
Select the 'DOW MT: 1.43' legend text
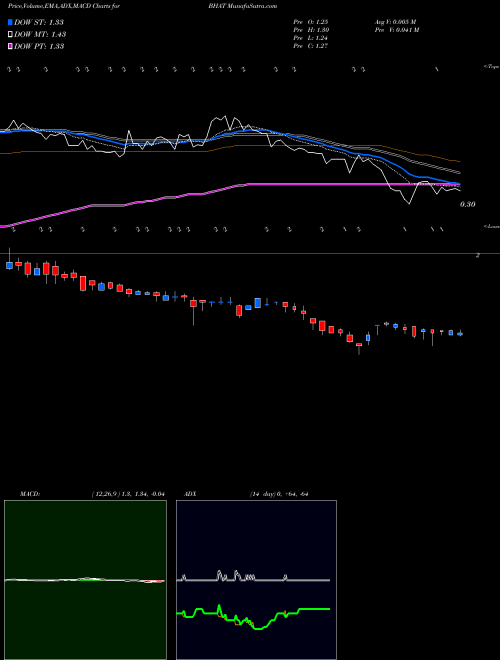(x=40, y=35)
